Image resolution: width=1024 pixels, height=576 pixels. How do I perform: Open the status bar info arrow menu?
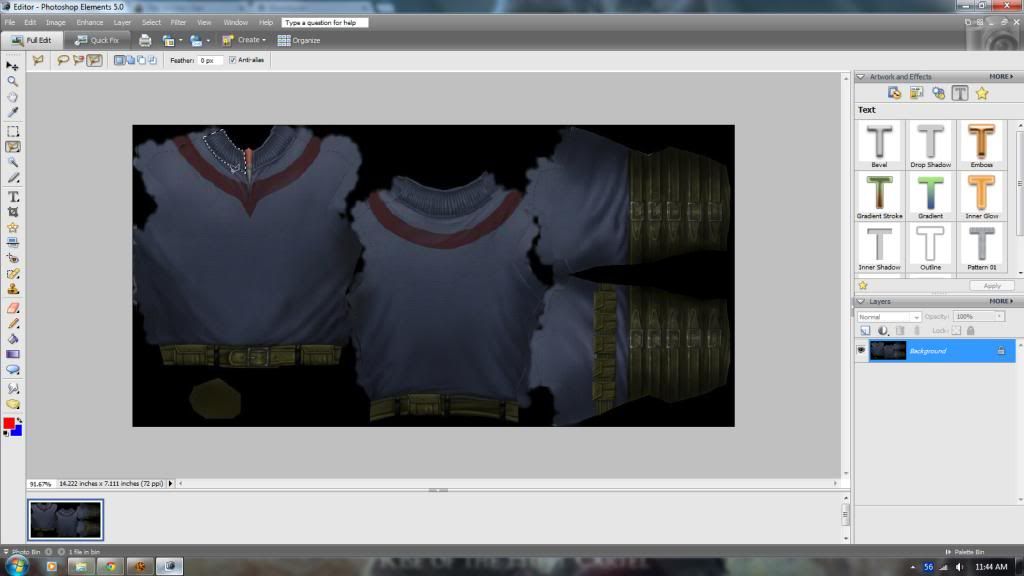[x=170, y=484]
